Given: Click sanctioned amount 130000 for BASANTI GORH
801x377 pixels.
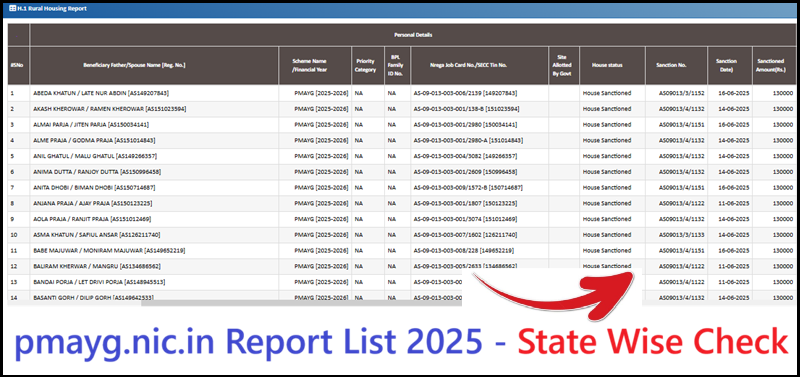Looking at the screenshot, I should [x=783, y=297].
